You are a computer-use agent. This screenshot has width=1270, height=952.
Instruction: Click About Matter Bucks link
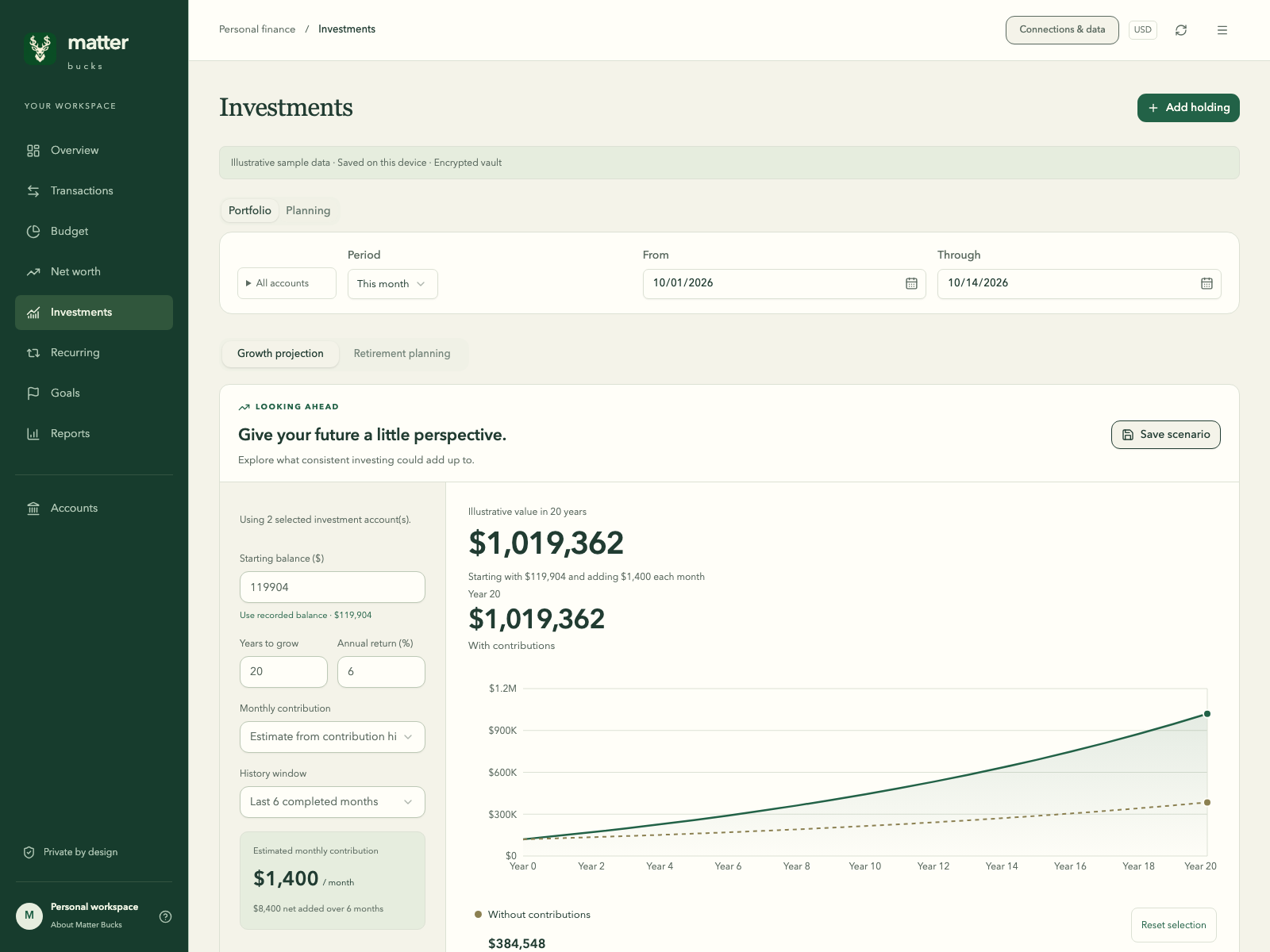[87, 925]
